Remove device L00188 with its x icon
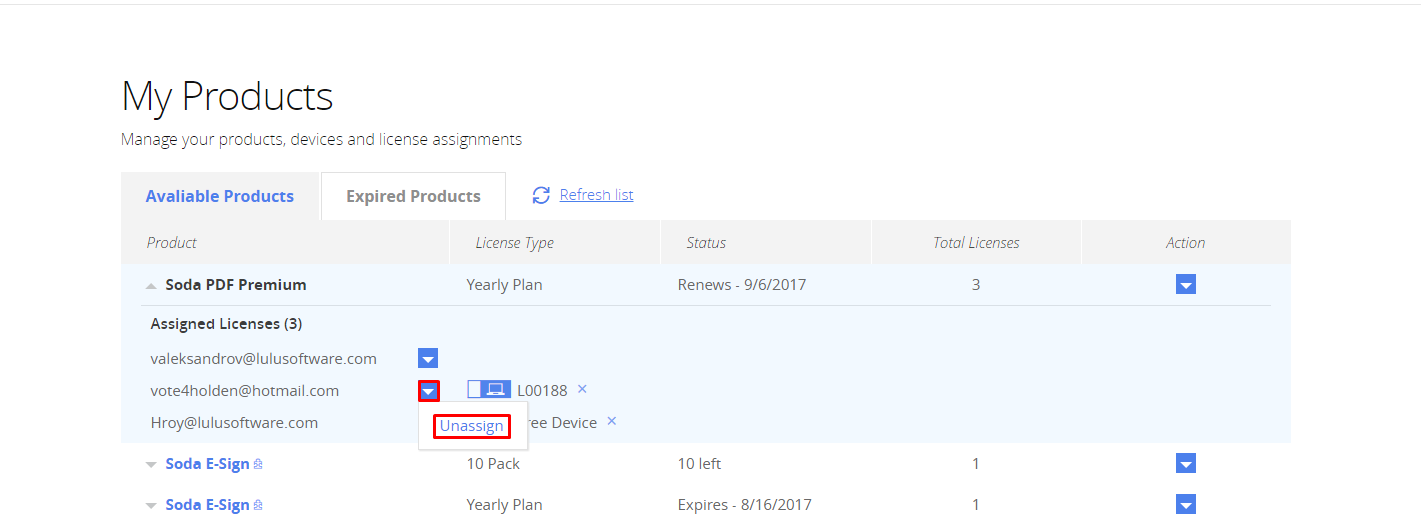 point(583,389)
